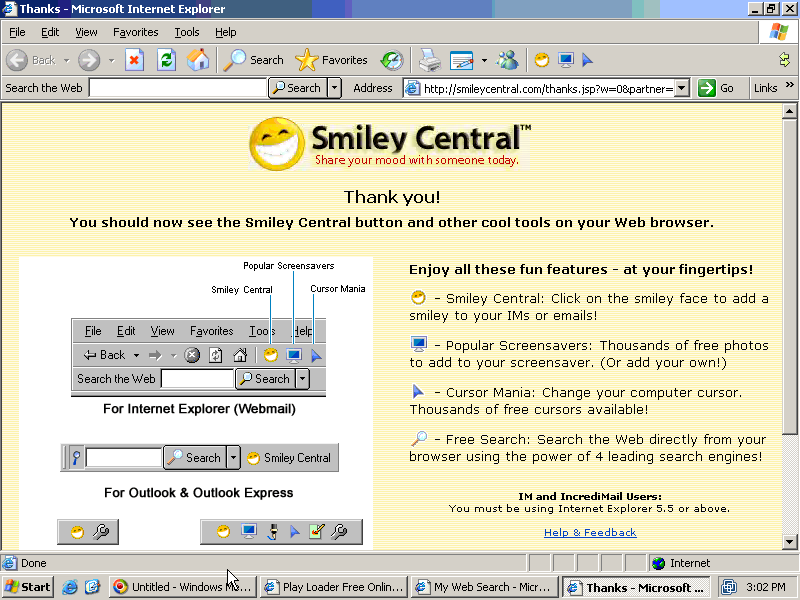Open the File menu
Viewport: 800px width, 600px height.
pyautogui.click(x=17, y=32)
